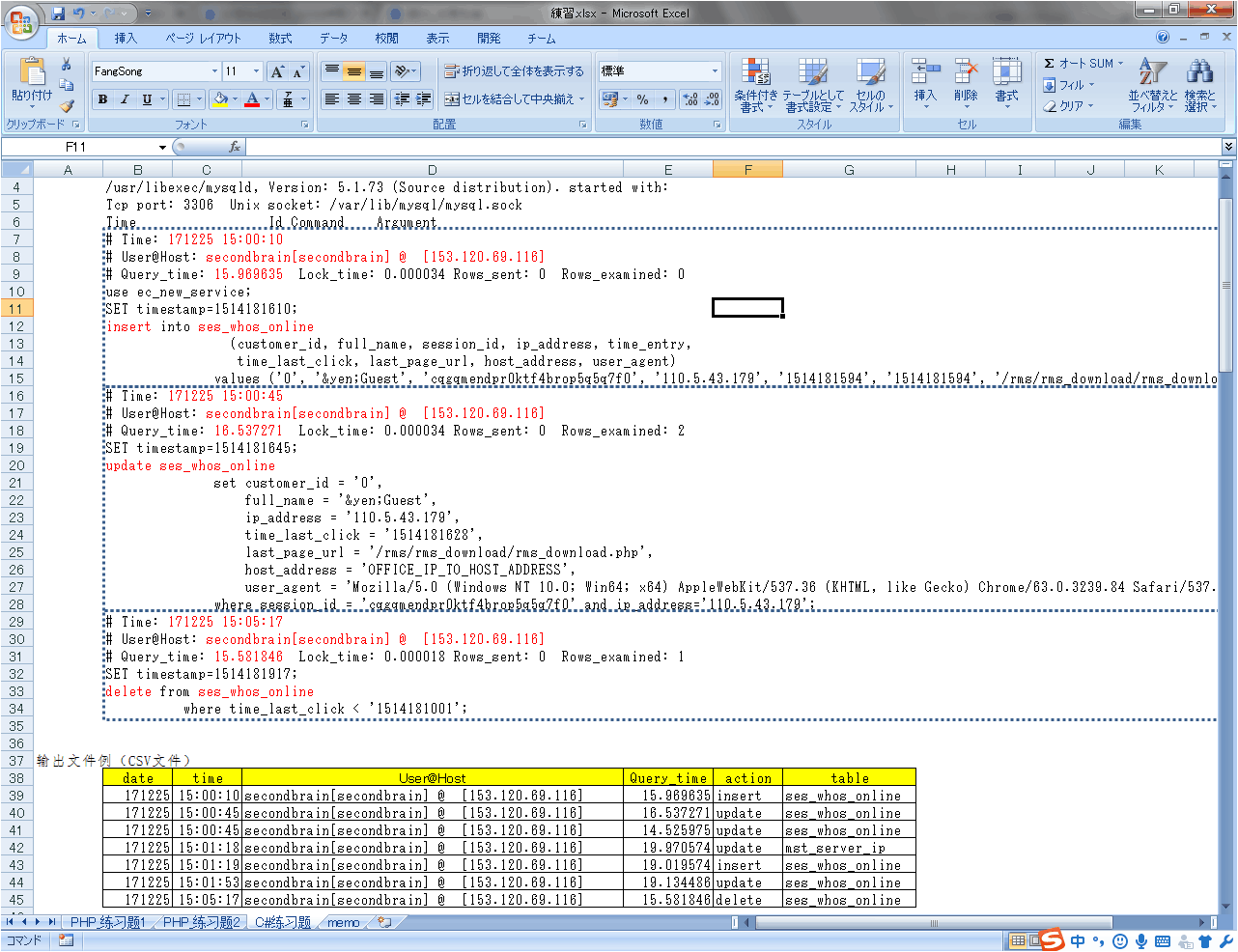Open the FangSong font name dropdown
This screenshot has width=1238, height=952.
[214, 71]
